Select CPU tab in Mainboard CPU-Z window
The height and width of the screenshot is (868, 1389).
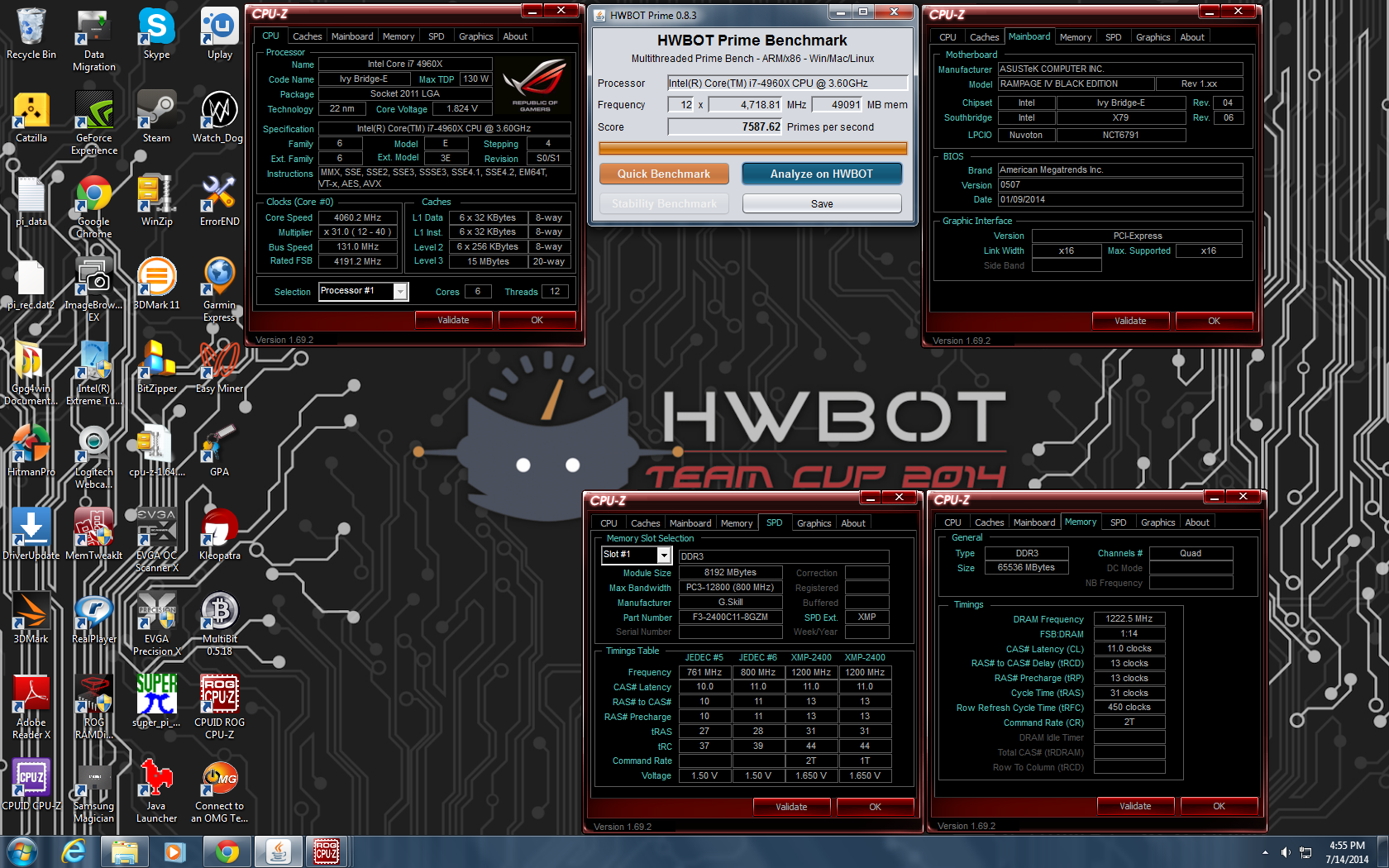[947, 37]
